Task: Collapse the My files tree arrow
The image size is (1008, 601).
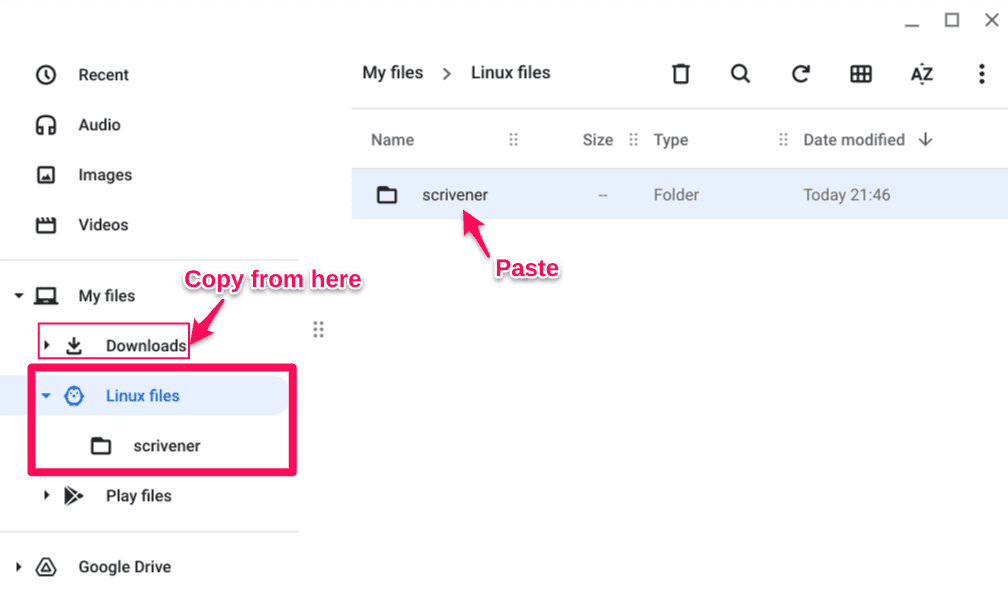Action: pyautogui.click(x=19, y=296)
